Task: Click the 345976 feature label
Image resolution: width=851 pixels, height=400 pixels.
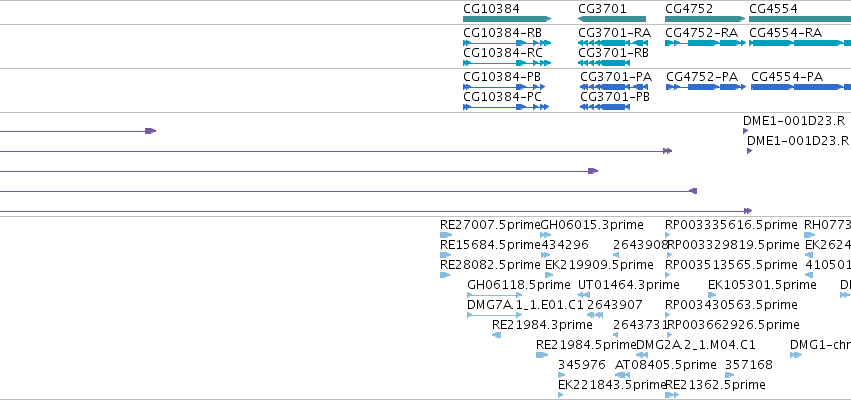Action: pyautogui.click(x=581, y=365)
